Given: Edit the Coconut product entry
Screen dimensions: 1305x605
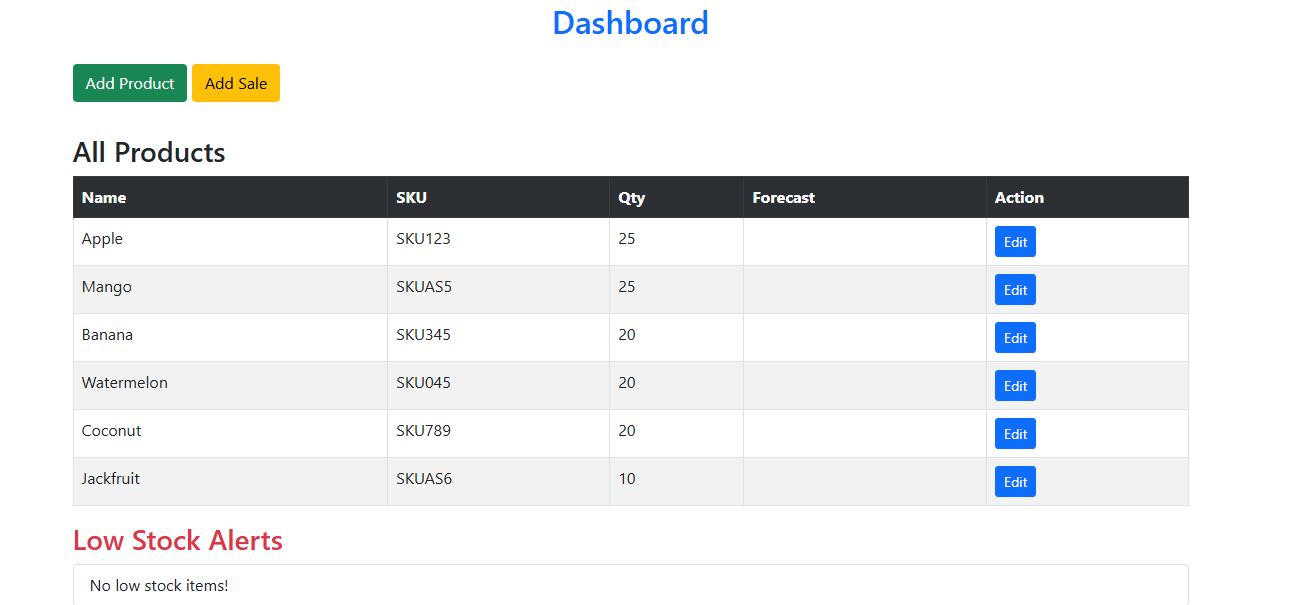Looking at the screenshot, I should (1015, 434).
